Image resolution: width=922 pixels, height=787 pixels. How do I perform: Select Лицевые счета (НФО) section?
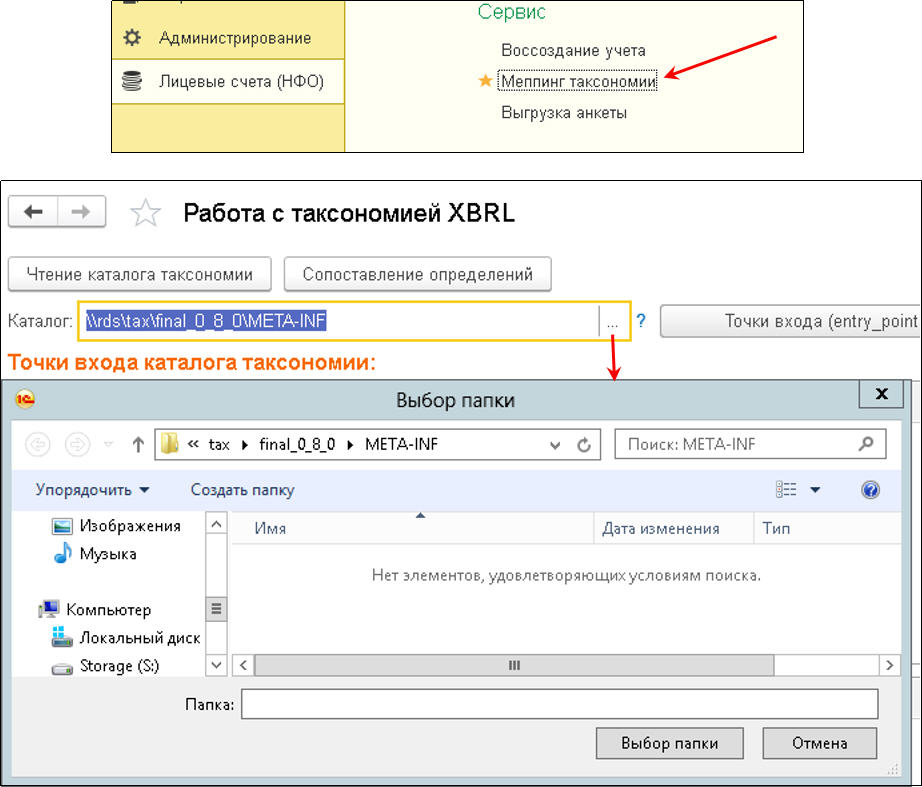click(x=240, y=81)
